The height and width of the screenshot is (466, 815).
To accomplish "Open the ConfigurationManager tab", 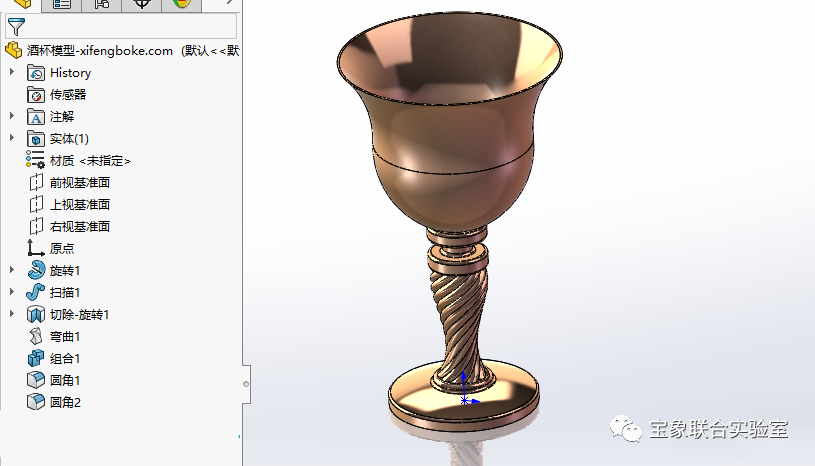I will 101,4.
